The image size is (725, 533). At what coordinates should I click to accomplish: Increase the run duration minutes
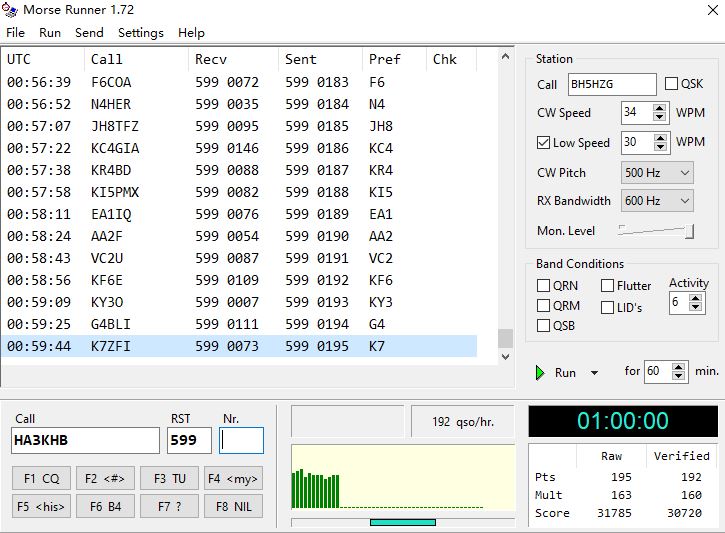[x=678, y=368]
